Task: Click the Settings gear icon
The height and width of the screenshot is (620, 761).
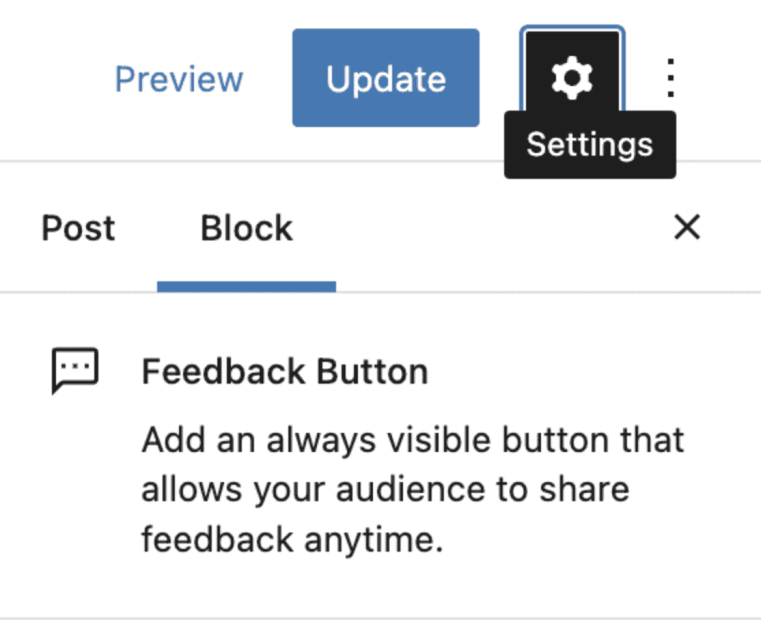Action: [x=572, y=78]
